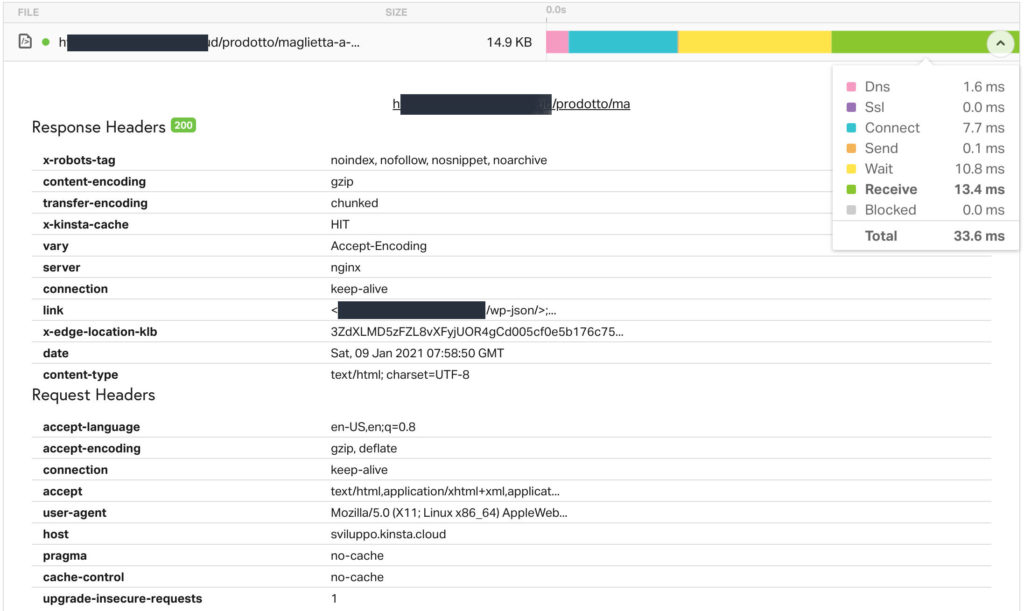Click the orange Send legend swatch
1024x611 pixels.
pos(851,148)
